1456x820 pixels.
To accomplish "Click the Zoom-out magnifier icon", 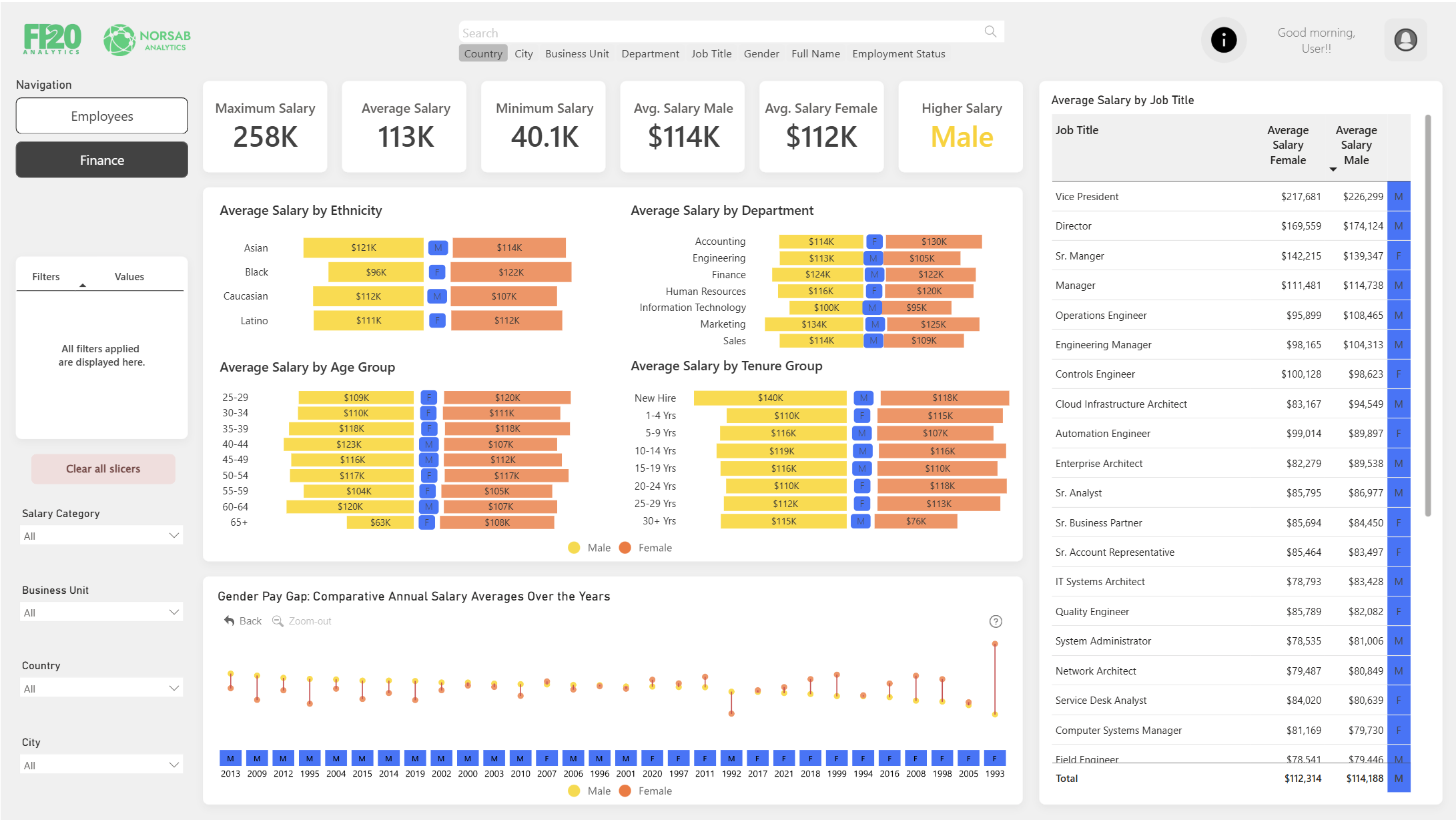I will (x=278, y=621).
